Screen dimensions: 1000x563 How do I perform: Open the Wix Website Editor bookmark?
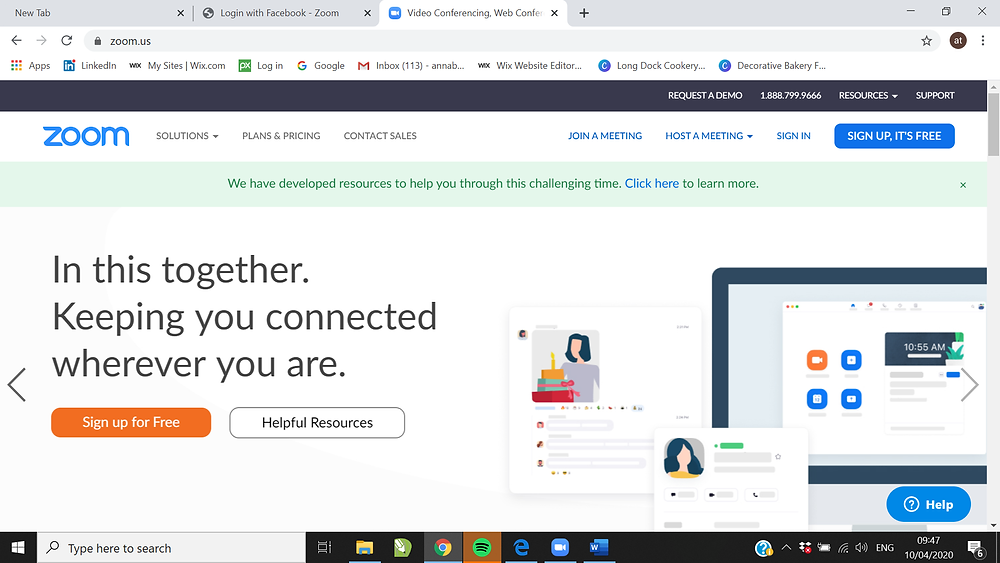point(530,65)
